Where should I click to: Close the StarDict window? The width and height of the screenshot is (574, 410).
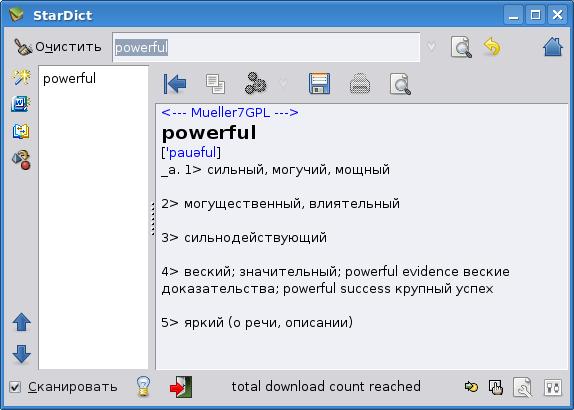click(x=558, y=15)
